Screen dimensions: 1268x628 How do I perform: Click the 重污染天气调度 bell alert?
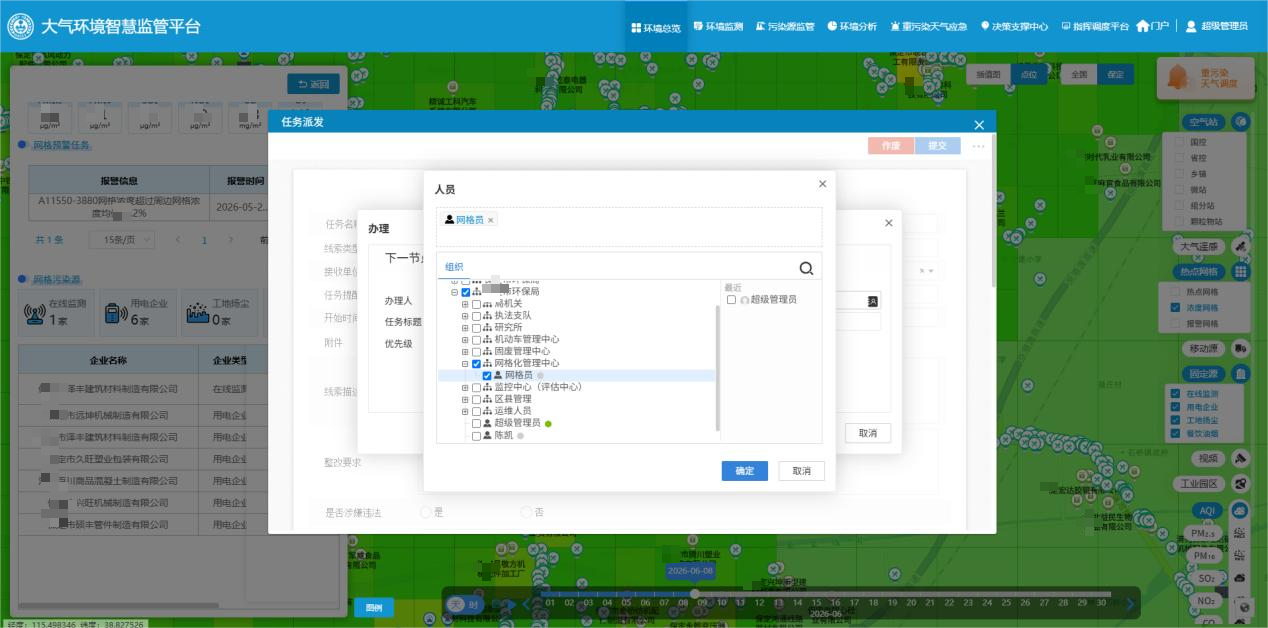pyautogui.click(x=1205, y=78)
